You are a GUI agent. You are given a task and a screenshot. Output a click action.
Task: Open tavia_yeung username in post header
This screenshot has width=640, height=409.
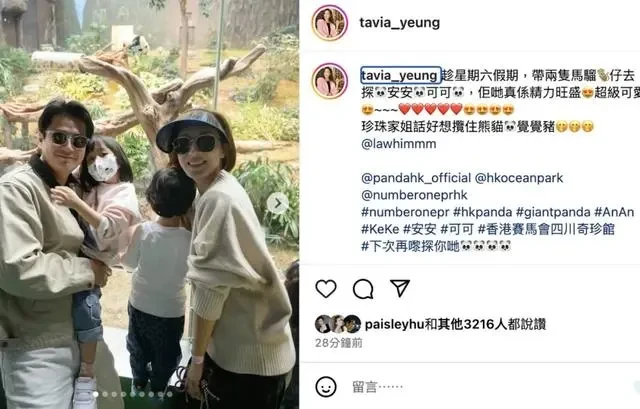(400, 22)
